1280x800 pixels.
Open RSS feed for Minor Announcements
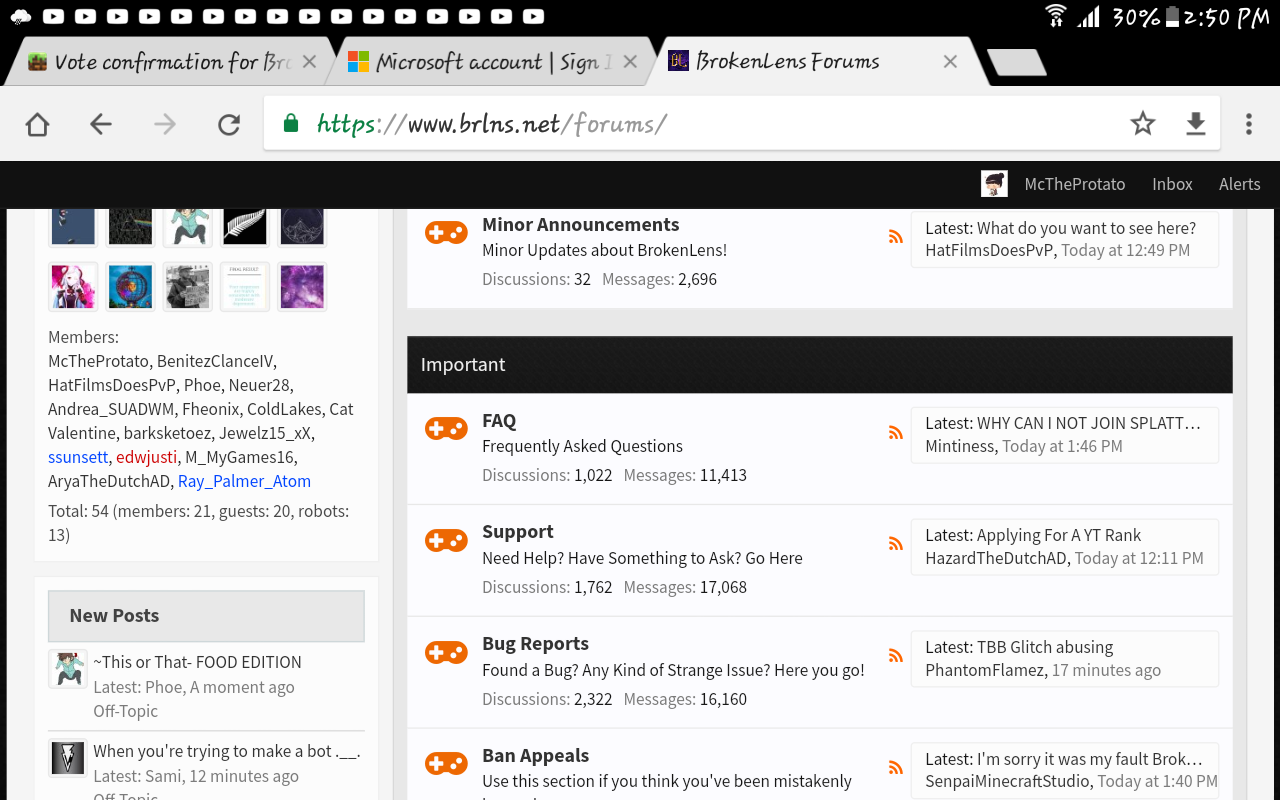point(895,237)
